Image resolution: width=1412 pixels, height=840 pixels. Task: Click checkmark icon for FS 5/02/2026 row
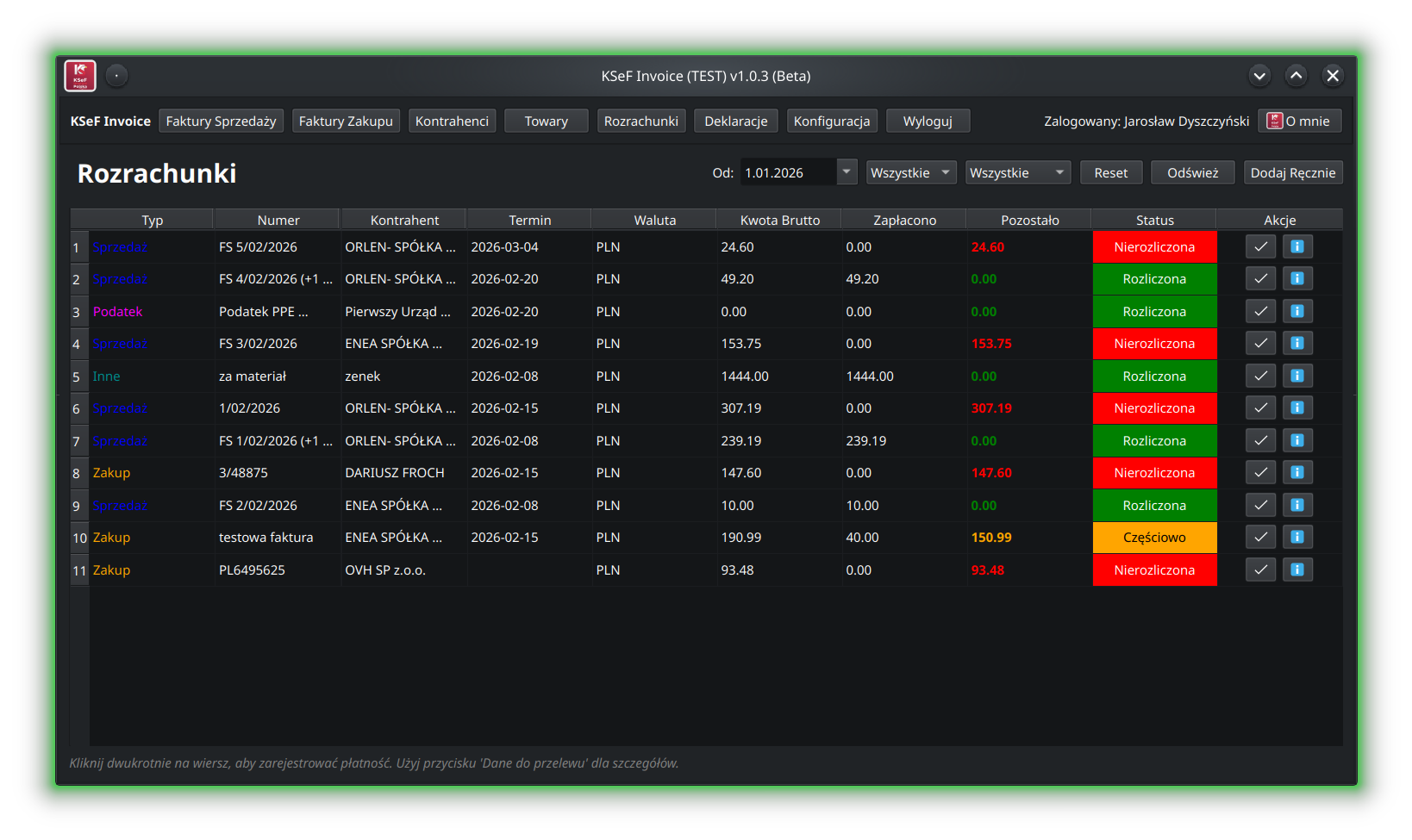click(1260, 247)
